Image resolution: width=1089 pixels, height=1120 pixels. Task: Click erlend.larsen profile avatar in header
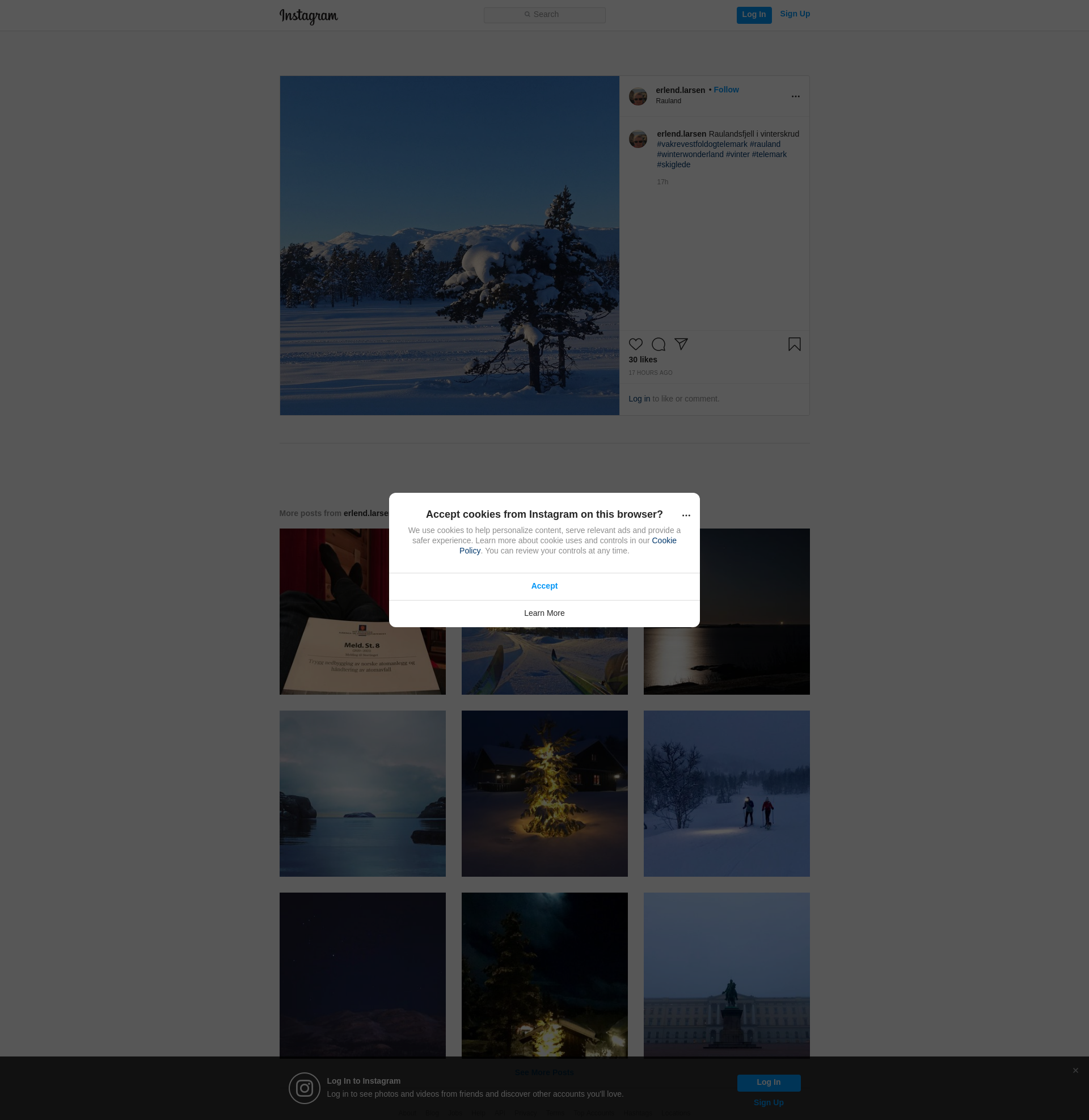tap(638, 96)
